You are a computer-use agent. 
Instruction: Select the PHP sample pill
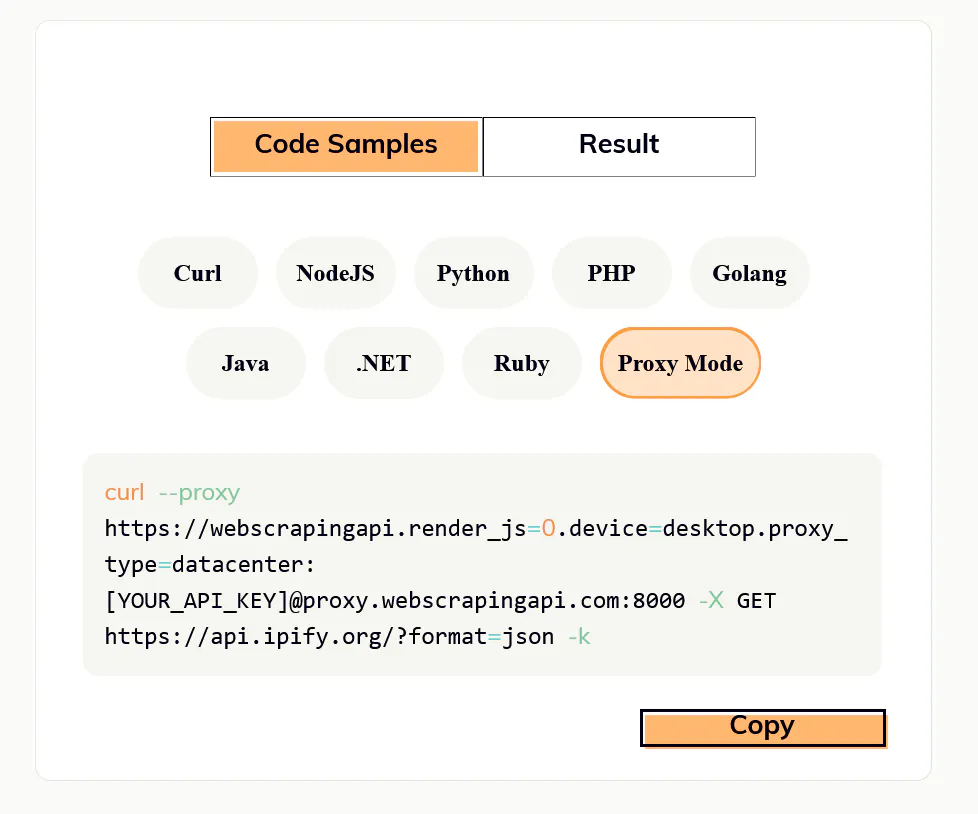611,272
